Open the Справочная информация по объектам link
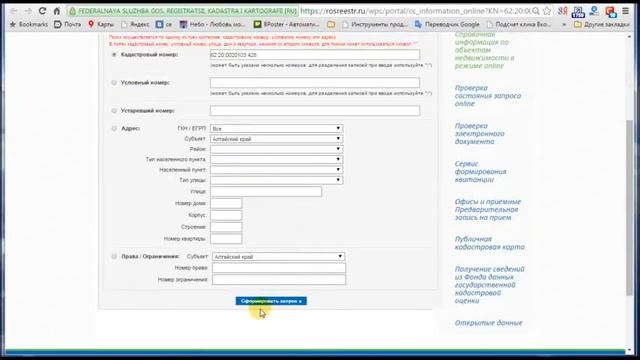Image resolution: width=640 pixels, height=360 pixels. 484,51
